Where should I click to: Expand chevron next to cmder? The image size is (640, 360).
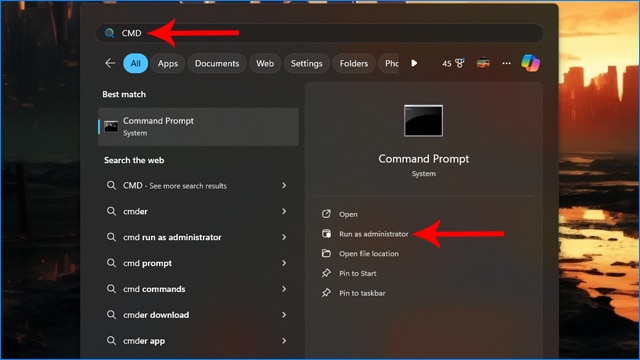pos(284,211)
